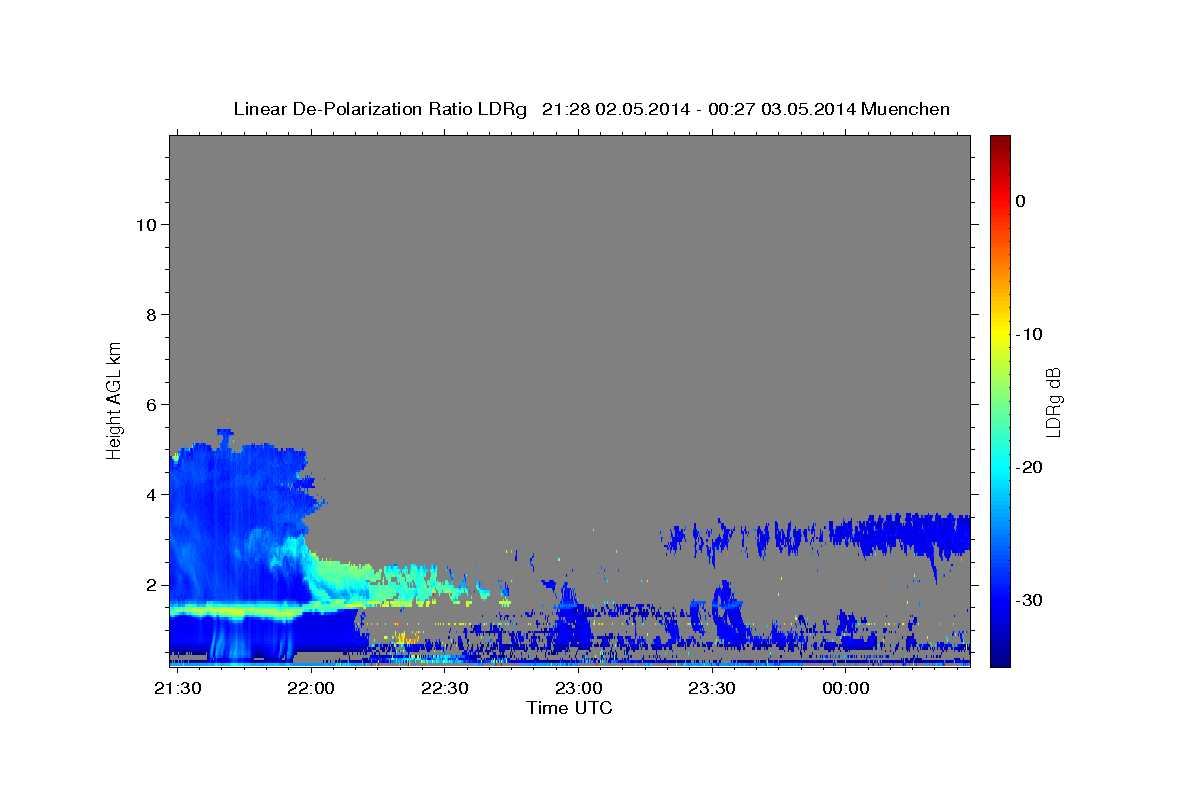Viewport: 1200px width, 800px height.
Task: Click the '23:30' time tick label
Action: coord(711,689)
